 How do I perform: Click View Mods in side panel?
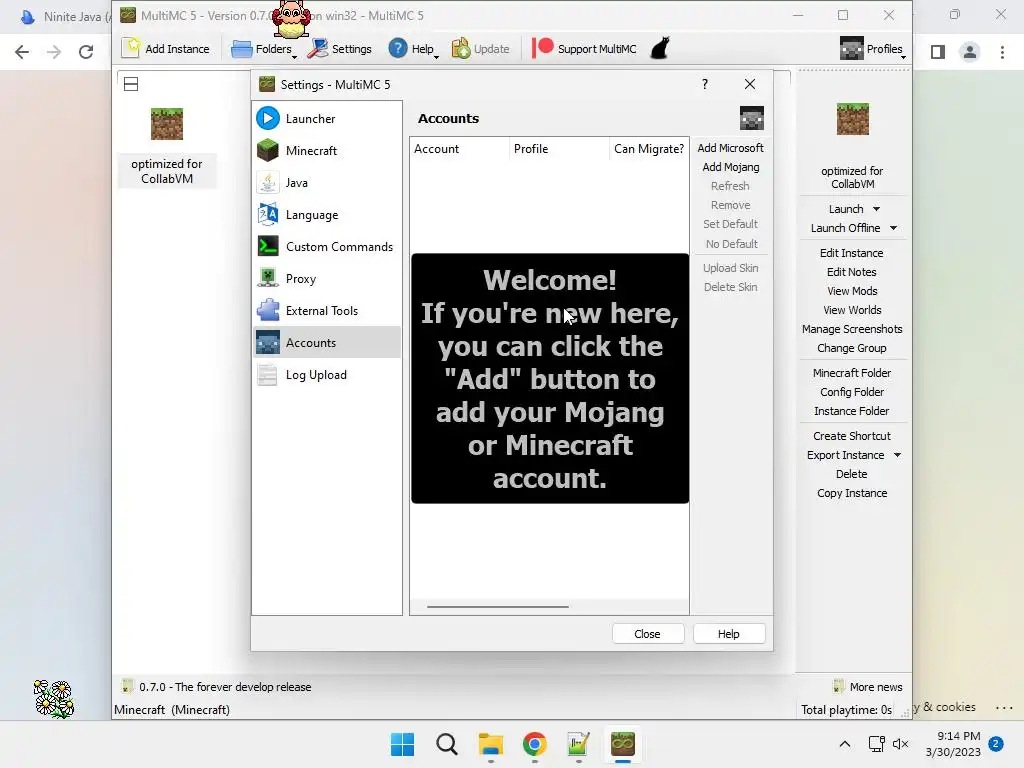tap(852, 291)
